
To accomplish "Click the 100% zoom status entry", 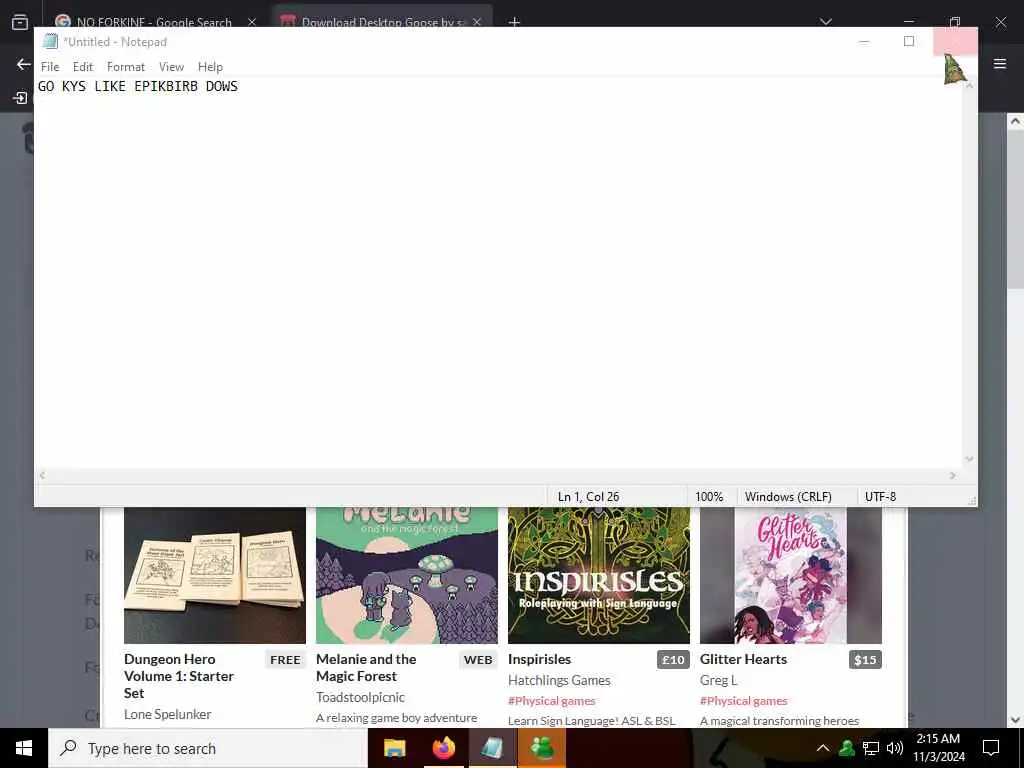I will tap(709, 496).
